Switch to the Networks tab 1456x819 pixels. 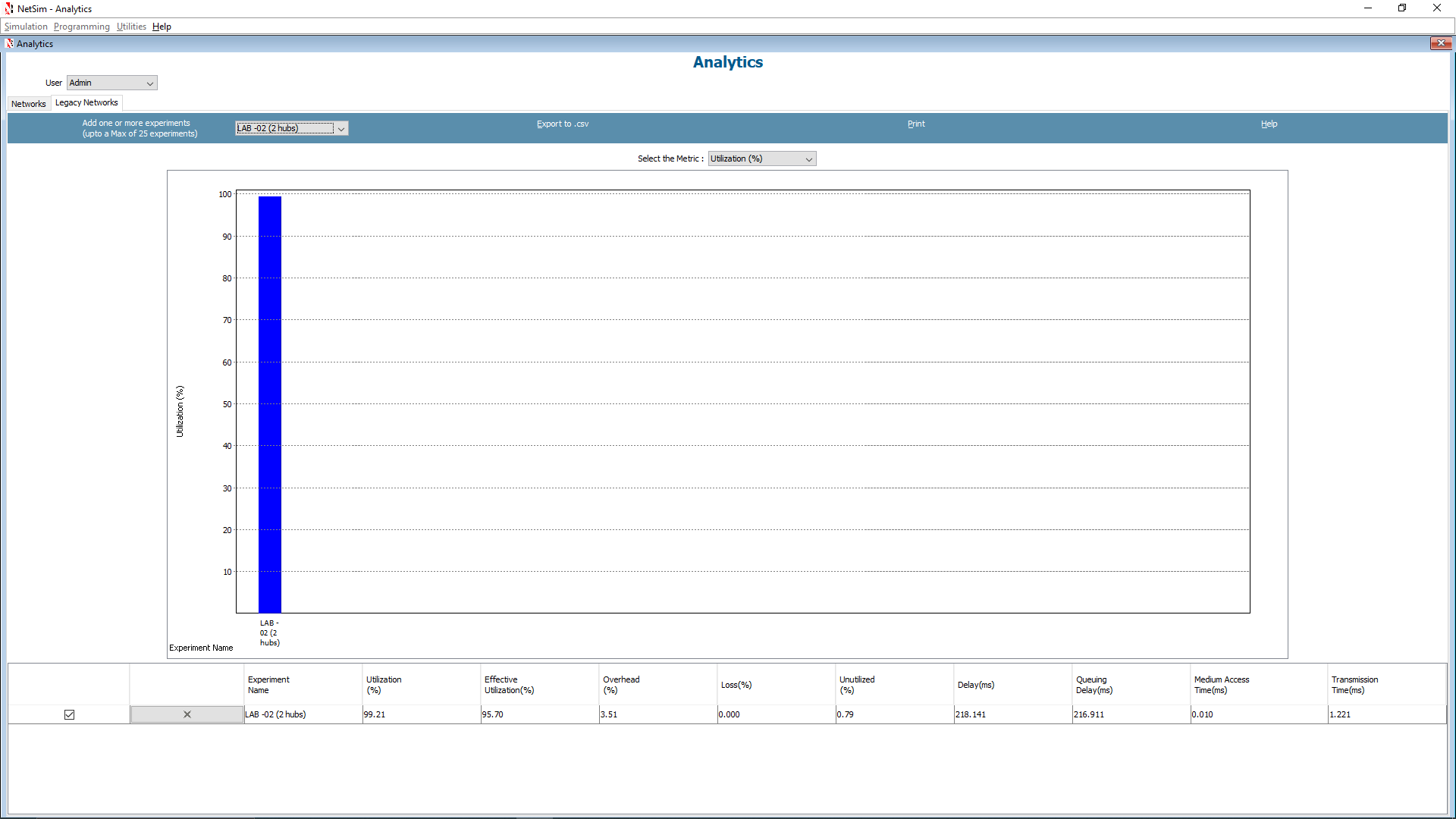coord(29,104)
